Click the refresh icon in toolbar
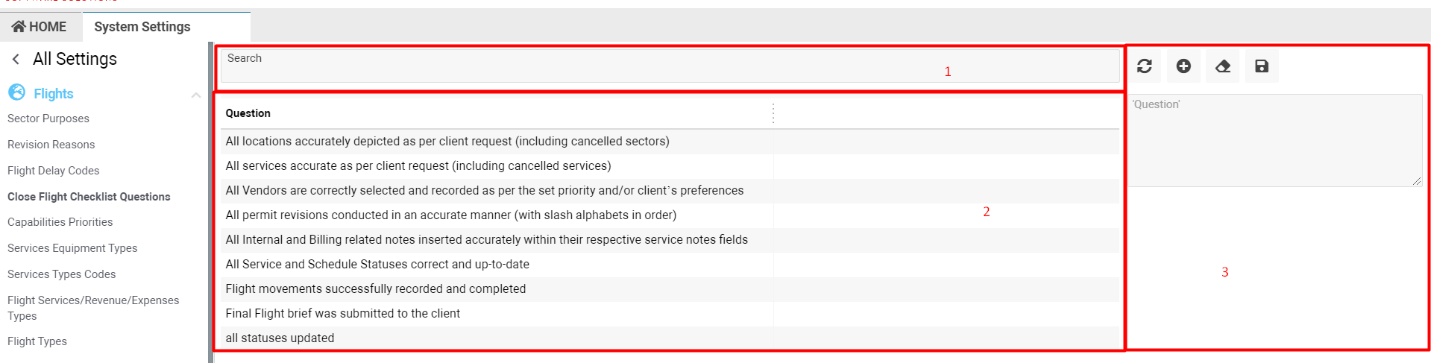The width and height of the screenshot is (1431, 363). pyautogui.click(x=1145, y=66)
